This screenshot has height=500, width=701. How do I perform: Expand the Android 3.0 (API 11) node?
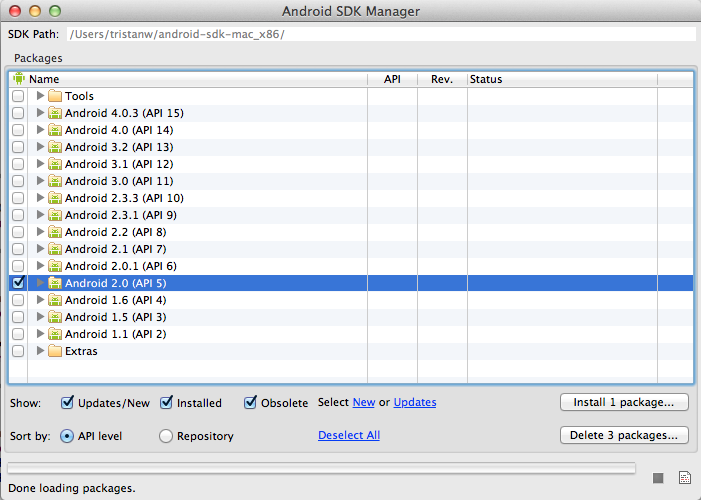[x=40, y=181]
